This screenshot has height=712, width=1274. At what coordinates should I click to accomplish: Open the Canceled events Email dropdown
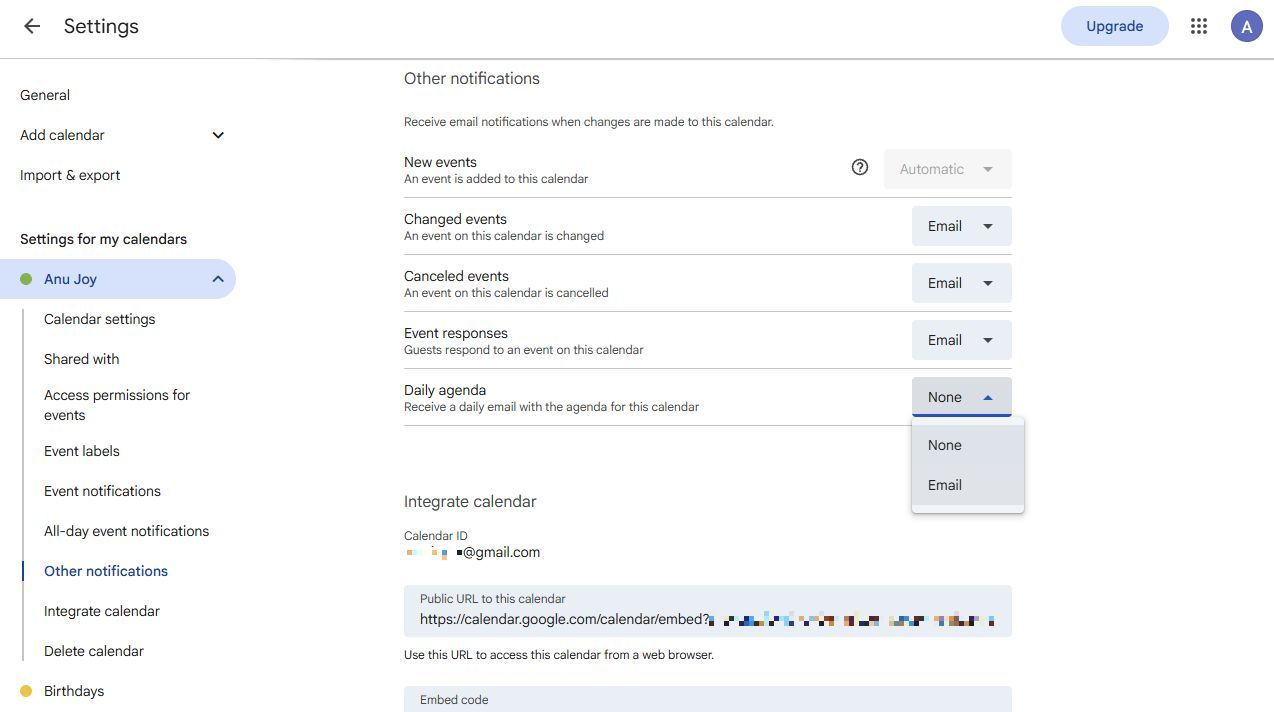[x=961, y=283]
